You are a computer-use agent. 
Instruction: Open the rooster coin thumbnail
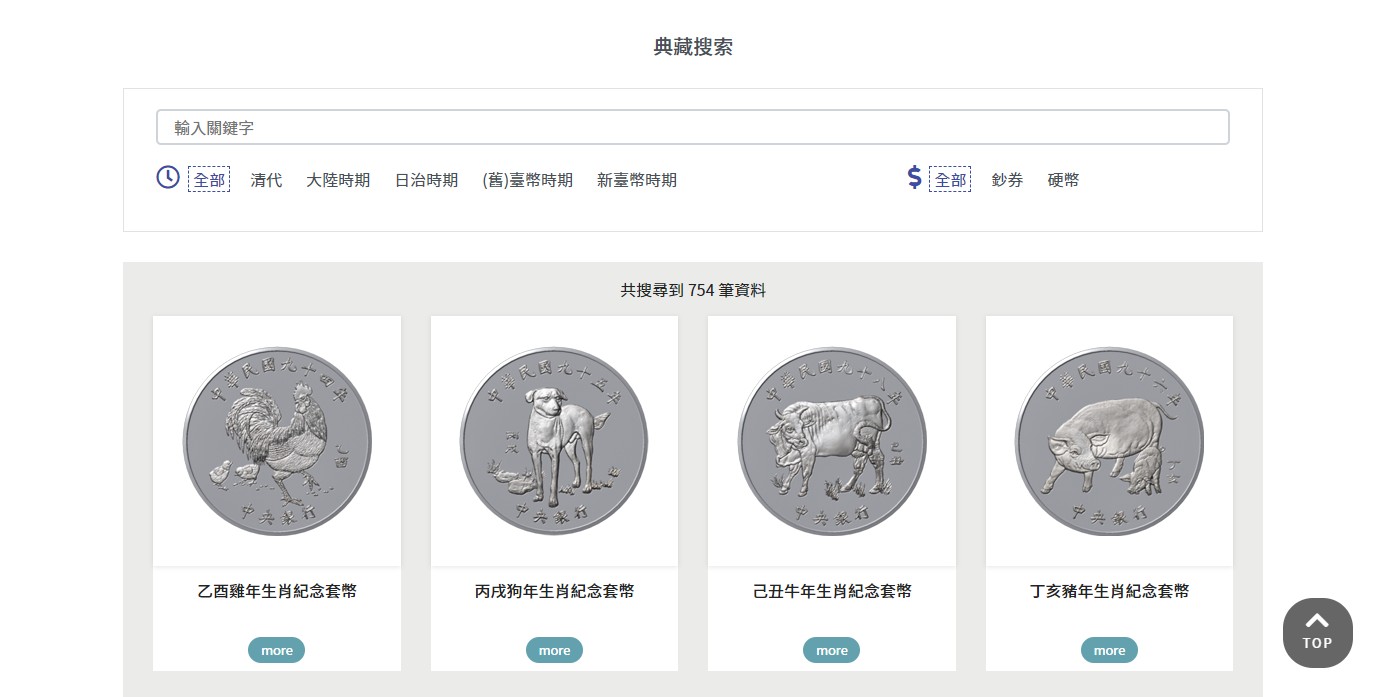(x=277, y=441)
